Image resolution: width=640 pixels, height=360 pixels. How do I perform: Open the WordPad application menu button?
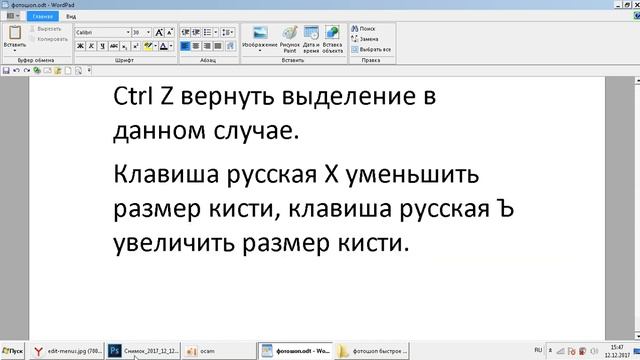click(13, 16)
